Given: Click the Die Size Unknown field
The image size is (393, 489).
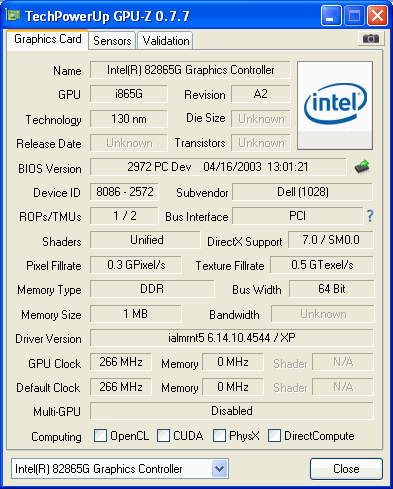Looking at the screenshot, I should click(261, 119).
